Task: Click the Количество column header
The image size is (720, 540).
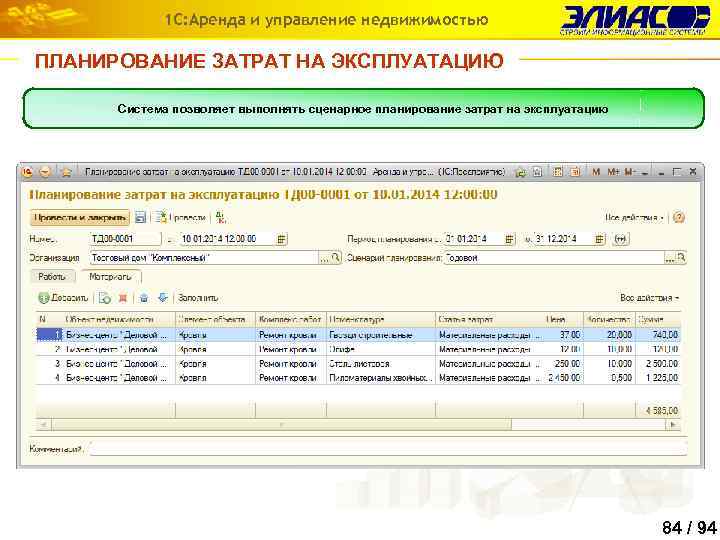Action: click(x=609, y=320)
